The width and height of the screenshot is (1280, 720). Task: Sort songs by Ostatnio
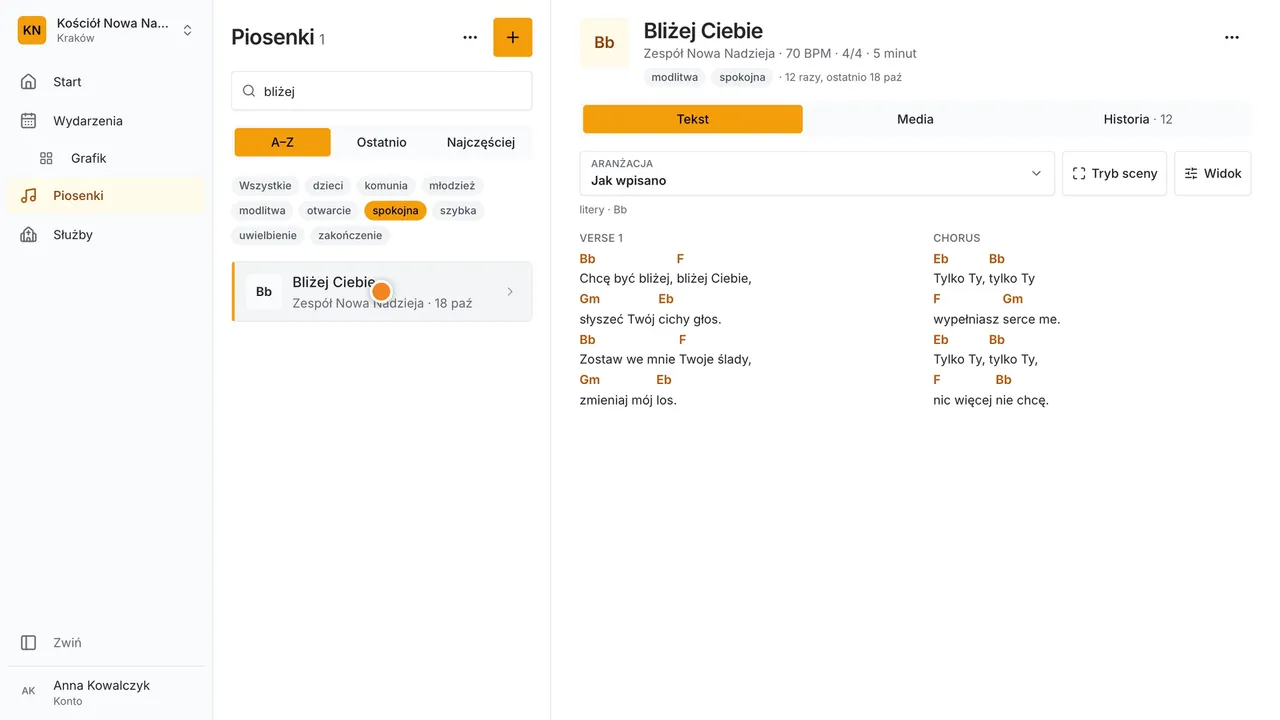pyautogui.click(x=382, y=142)
